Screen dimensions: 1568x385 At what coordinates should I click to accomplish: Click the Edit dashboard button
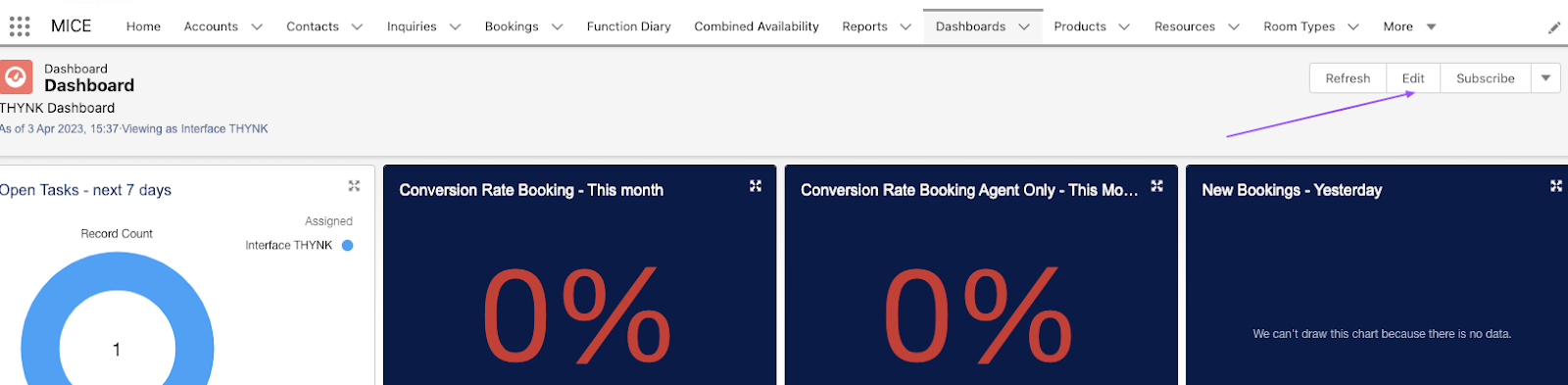click(x=1413, y=78)
